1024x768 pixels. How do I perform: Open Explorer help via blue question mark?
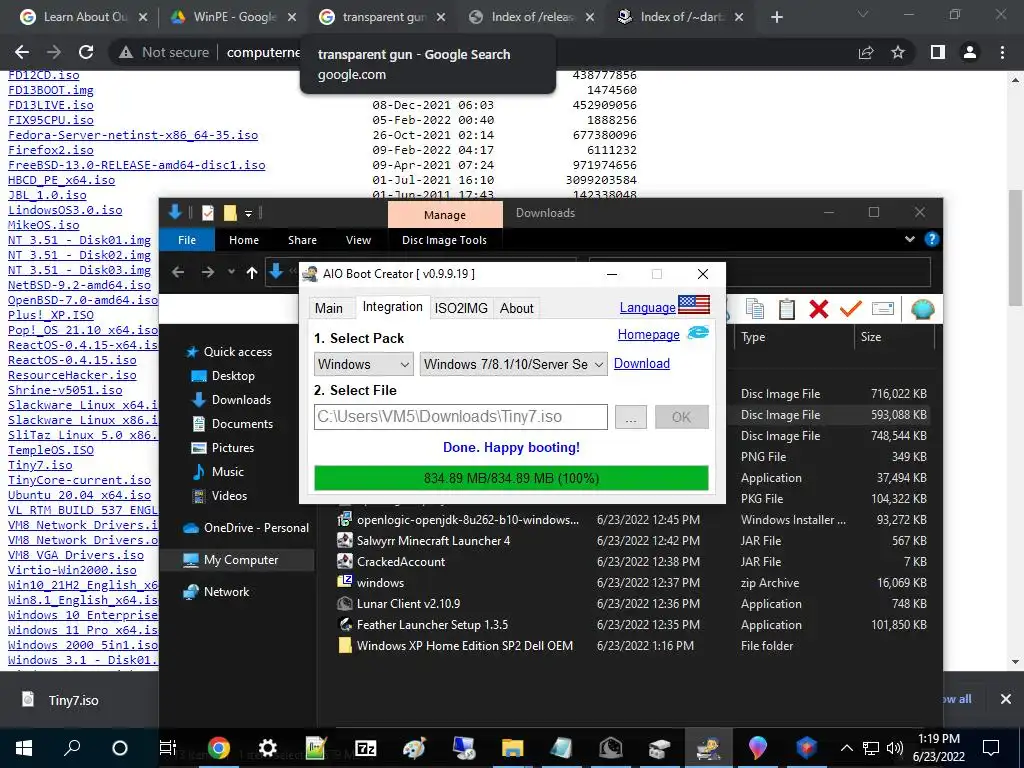[x=932, y=239]
